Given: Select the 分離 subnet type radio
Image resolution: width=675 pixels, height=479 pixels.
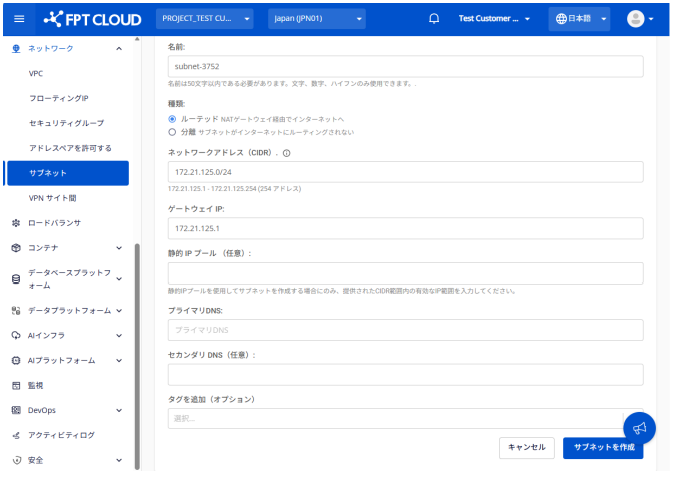Looking at the screenshot, I should pyautogui.click(x=173, y=131).
